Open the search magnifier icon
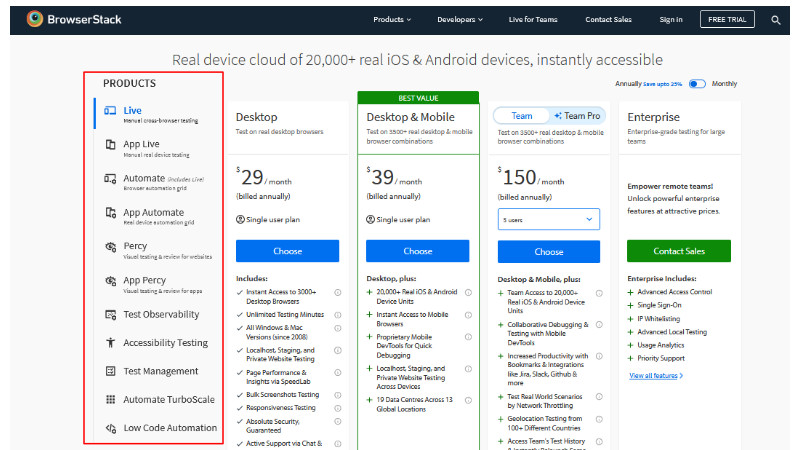The width and height of the screenshot is (800, 450). [776, 20]
